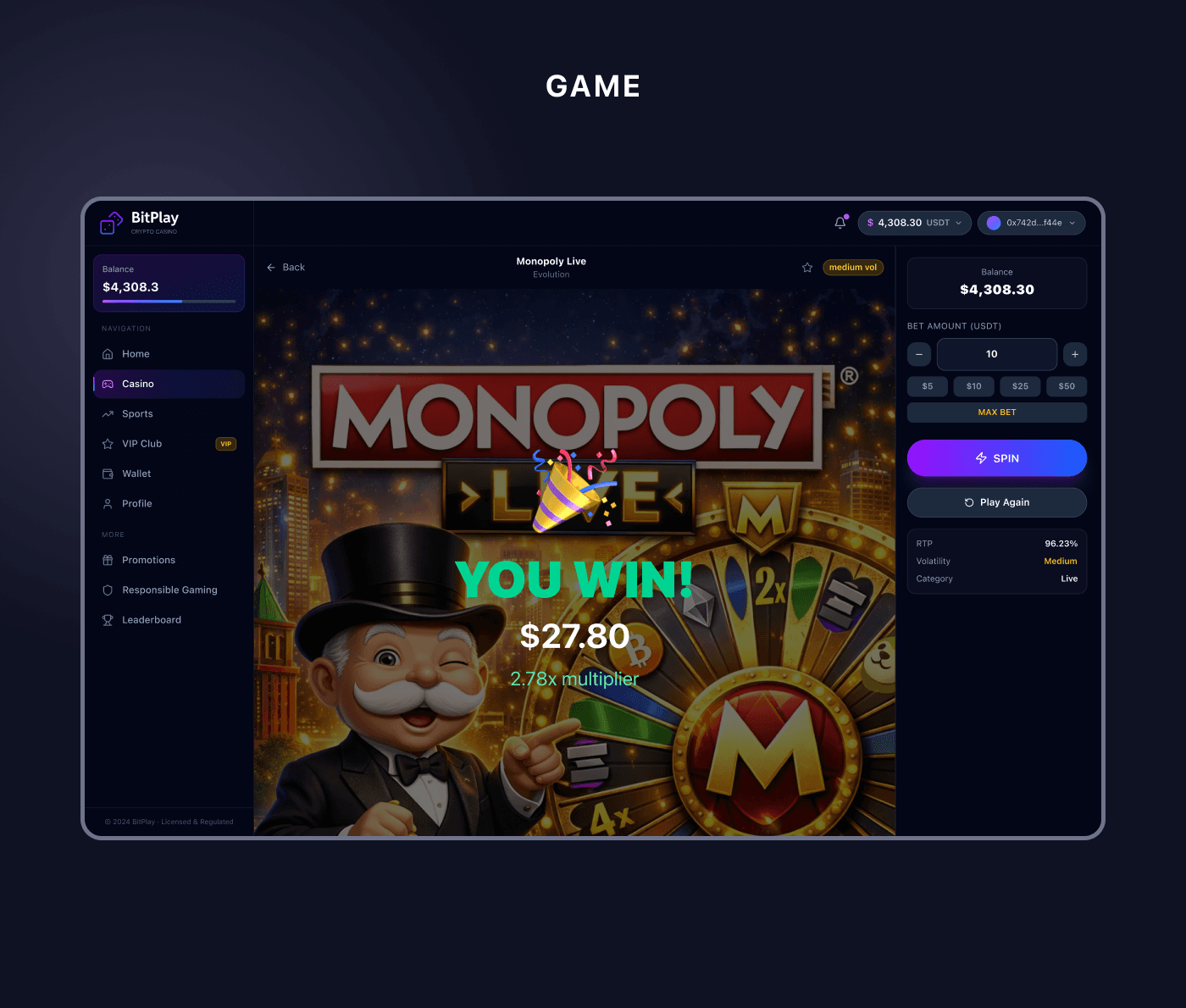This screenshot has width=1186, height=1008.
Task: Select the $5 quick bet chip
Action: click(x=928, y=386)
